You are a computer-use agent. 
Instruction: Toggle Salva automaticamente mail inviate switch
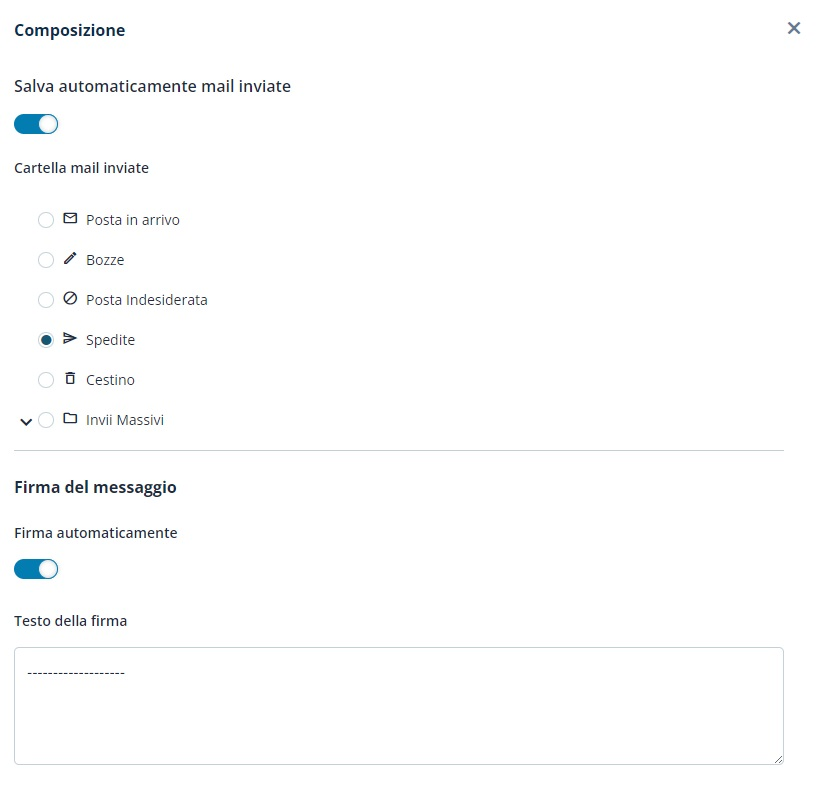pyautogui.click(x=36, y=124)
